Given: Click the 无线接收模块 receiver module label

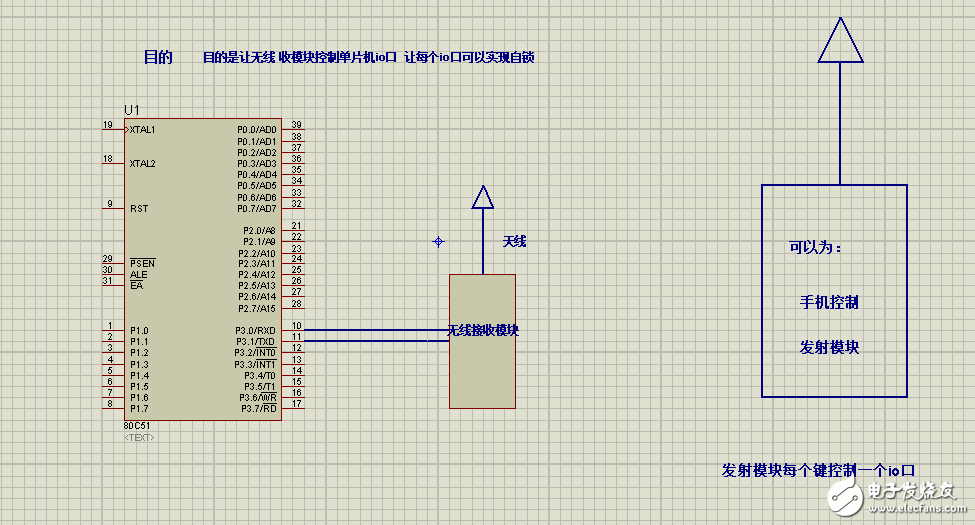Looking at the screenshot, I should point(483,330).
